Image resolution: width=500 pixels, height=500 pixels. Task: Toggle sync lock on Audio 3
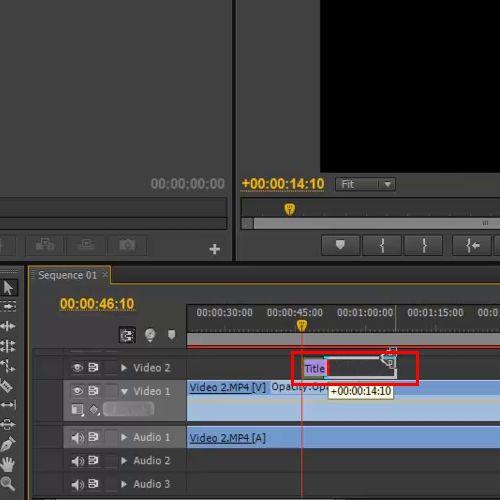coord(93,484)
